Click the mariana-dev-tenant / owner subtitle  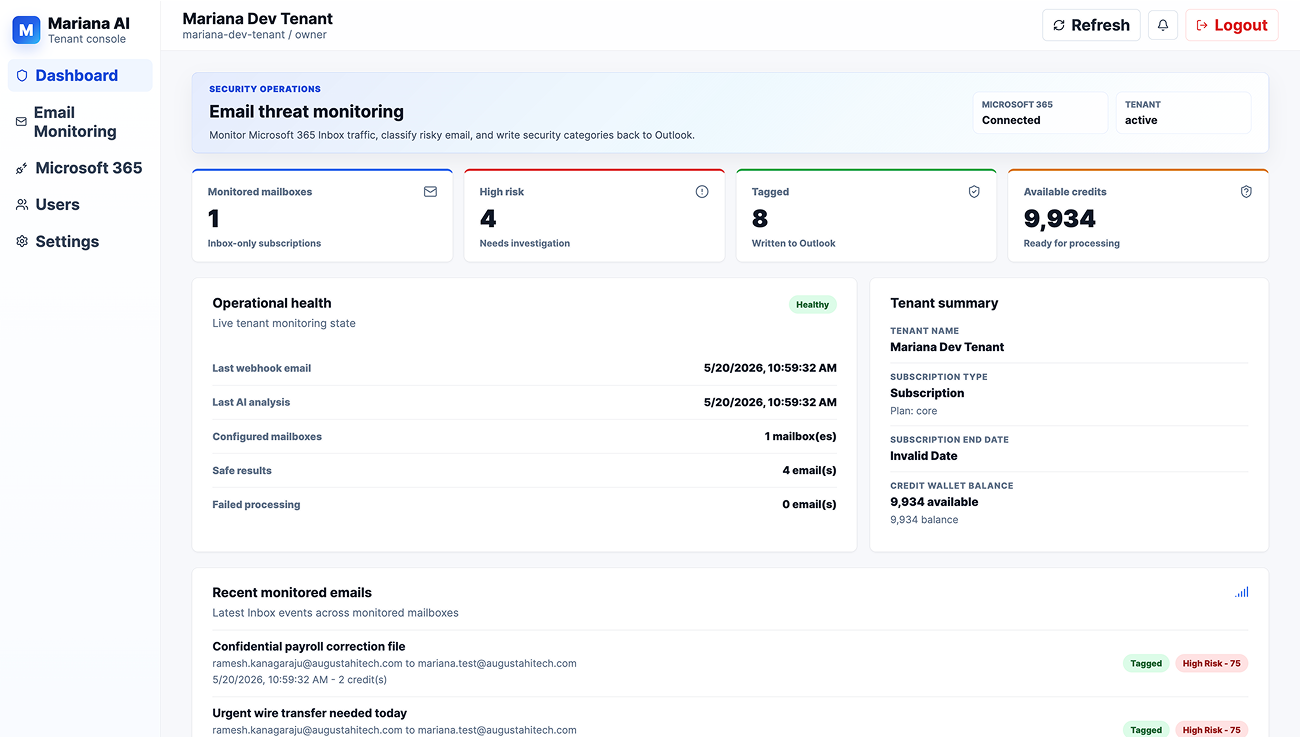[x=254, y=35]
